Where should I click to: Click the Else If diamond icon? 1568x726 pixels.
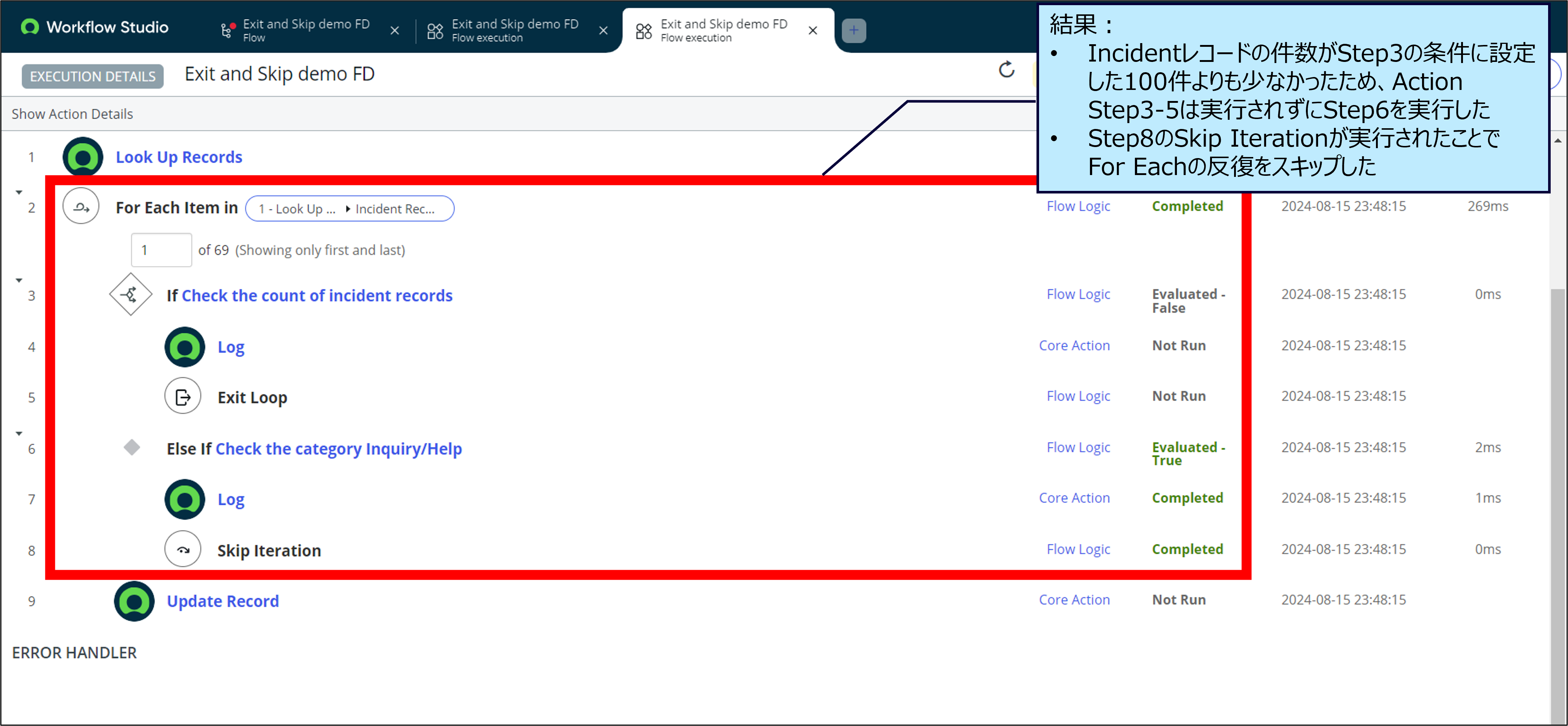[x=132, y=448]
